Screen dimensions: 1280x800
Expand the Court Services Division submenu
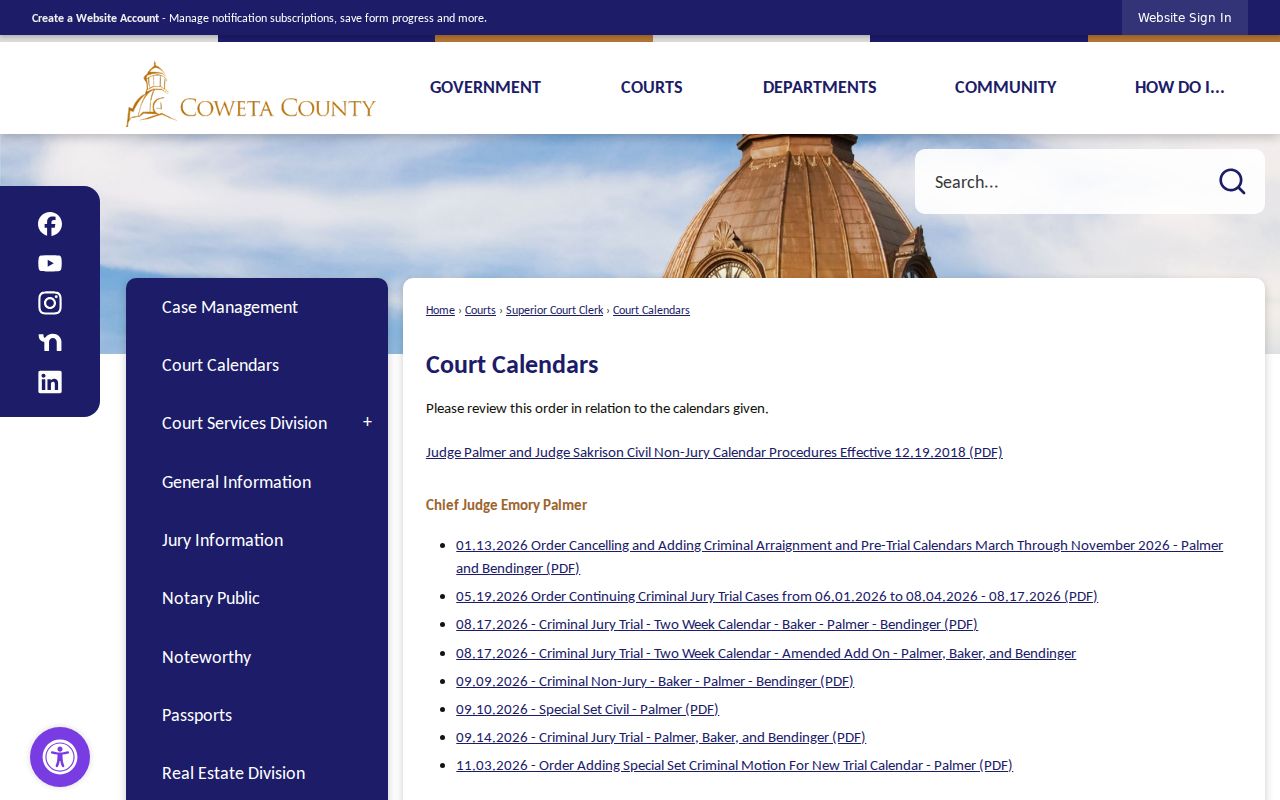pyautogui.click(x=367, y=422)
